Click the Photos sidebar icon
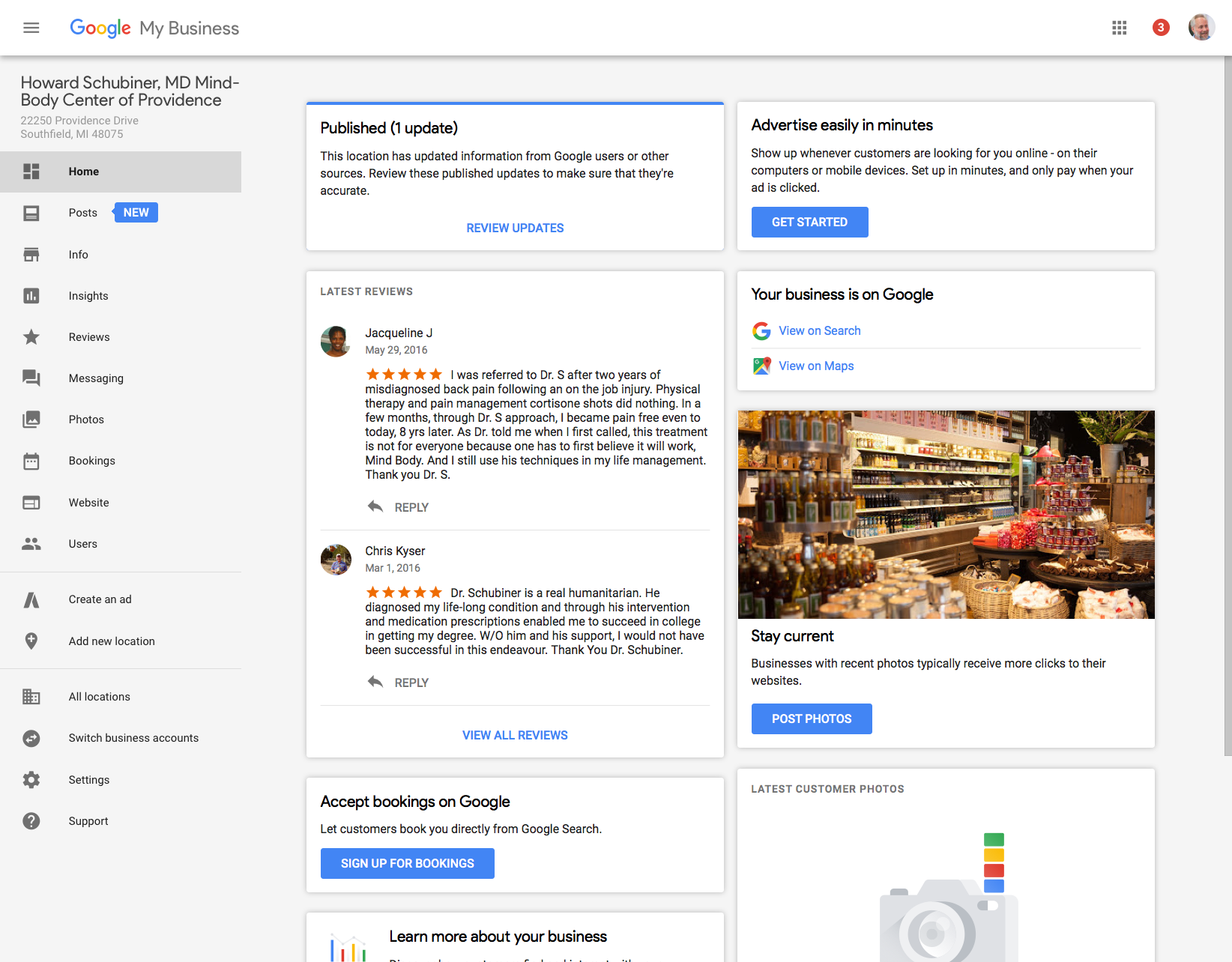1232x962 pixels. coord(31,420)
